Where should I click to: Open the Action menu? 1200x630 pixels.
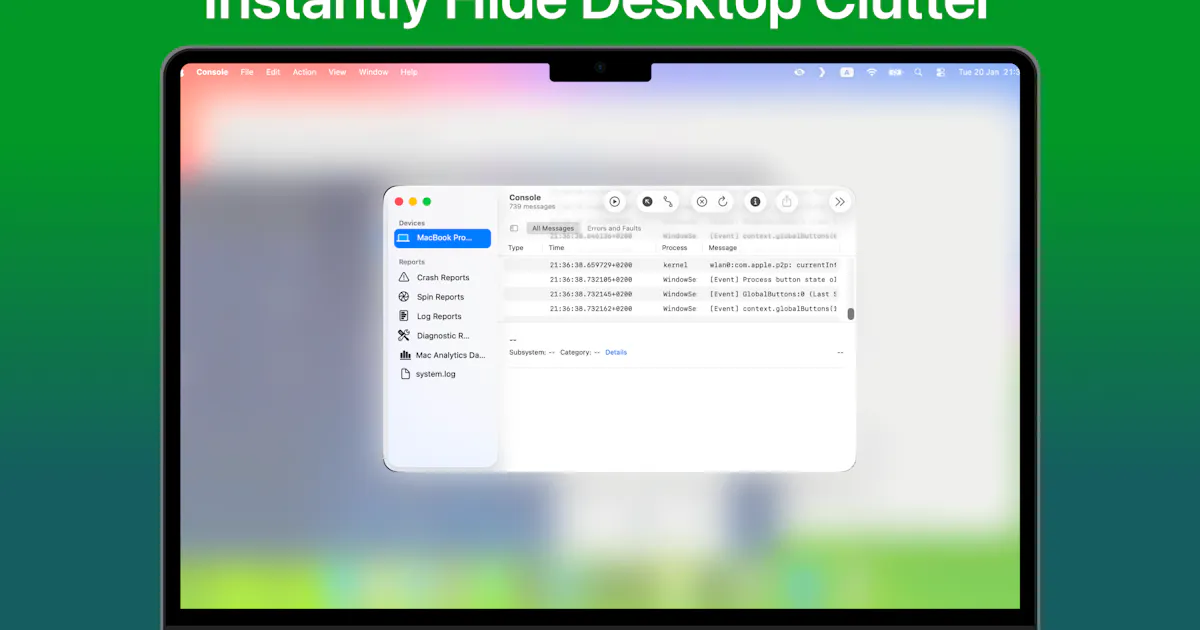305,72
